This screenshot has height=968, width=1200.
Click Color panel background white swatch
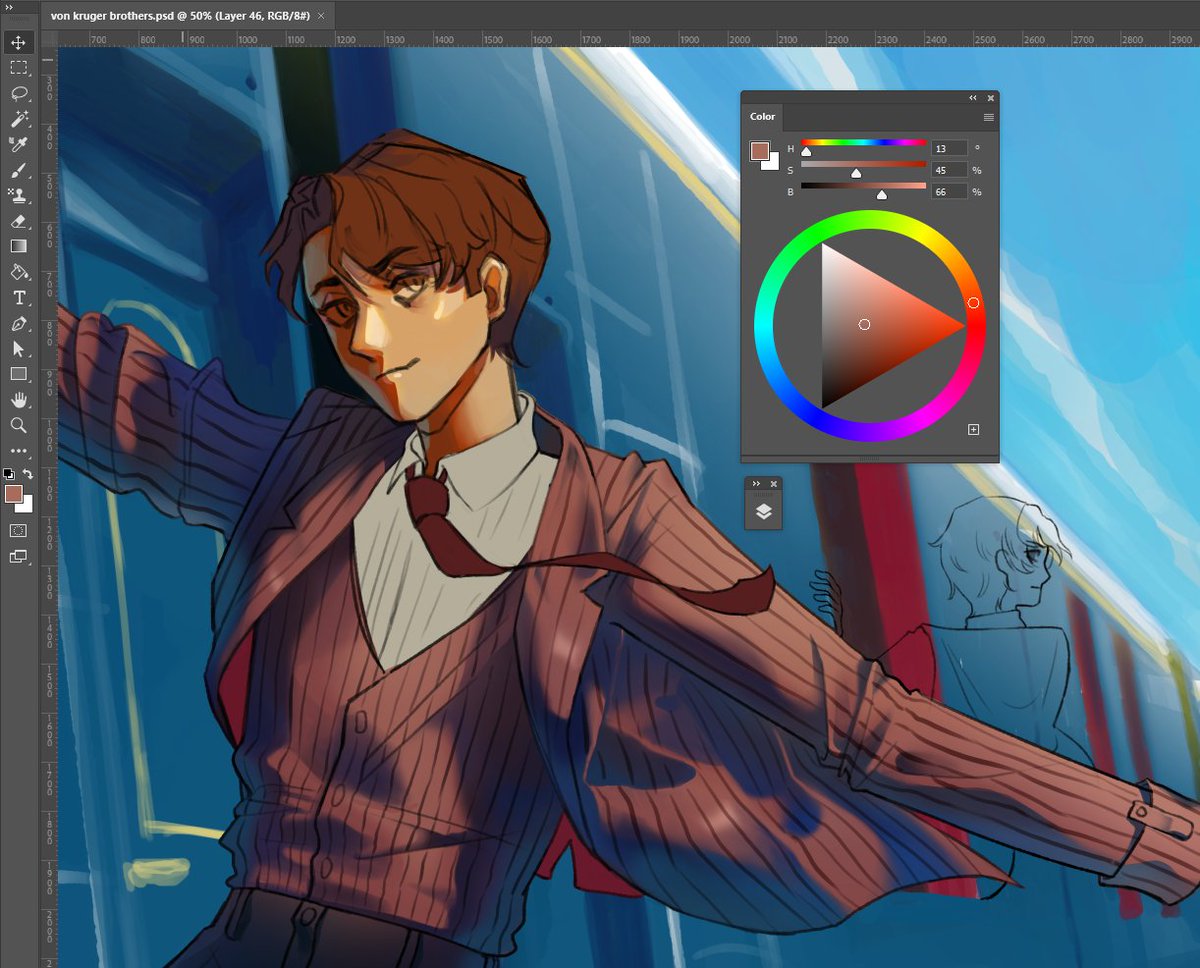click(773, 164)
